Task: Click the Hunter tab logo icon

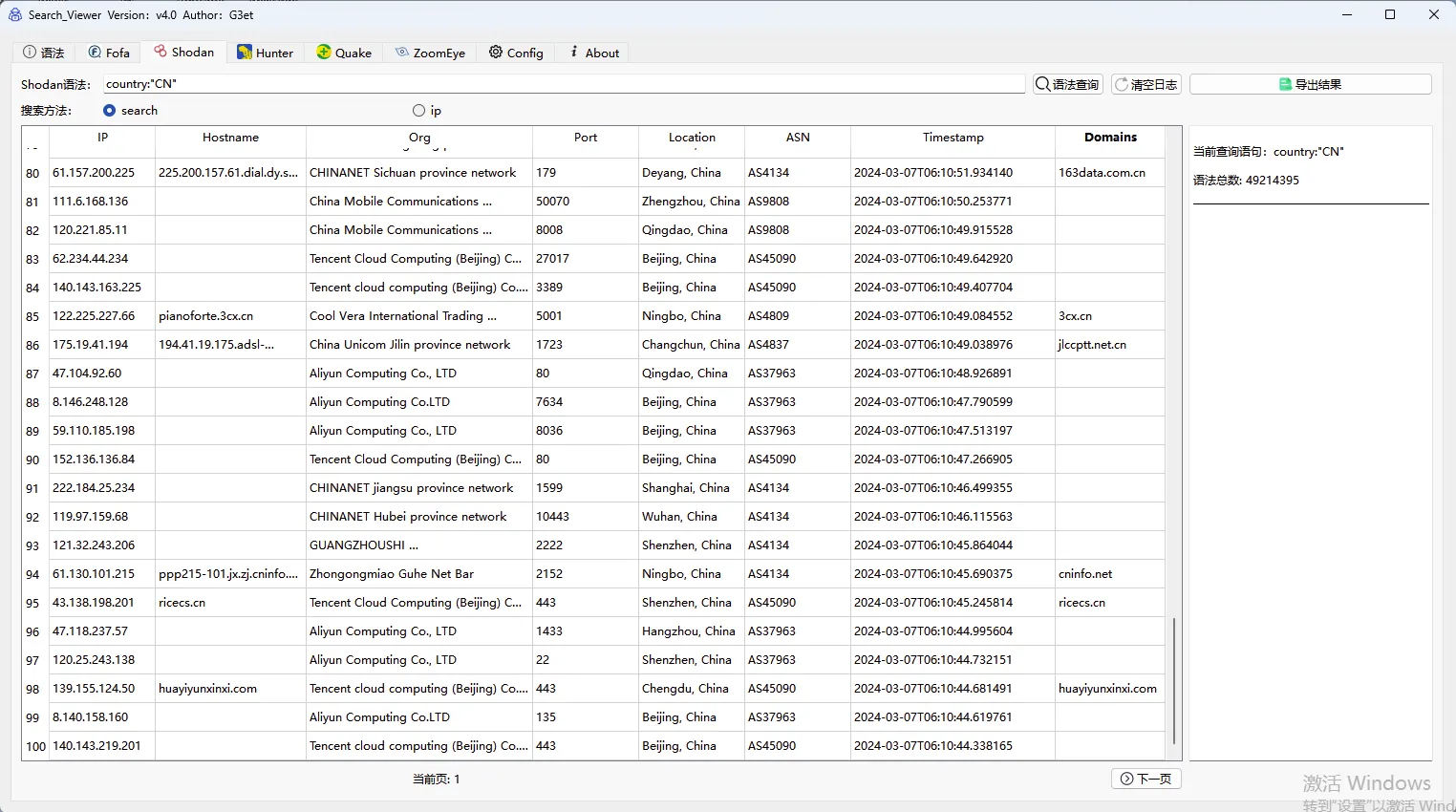Action: [x=245, y=53]
